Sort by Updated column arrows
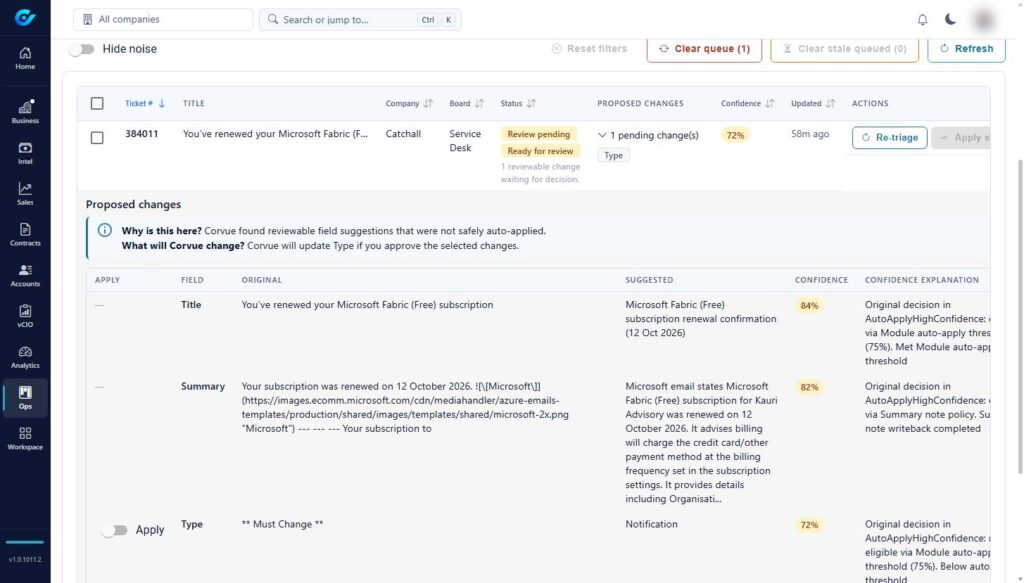This screenshot has width=1024, height=583. pyautogui.click(x=830, y=103)
